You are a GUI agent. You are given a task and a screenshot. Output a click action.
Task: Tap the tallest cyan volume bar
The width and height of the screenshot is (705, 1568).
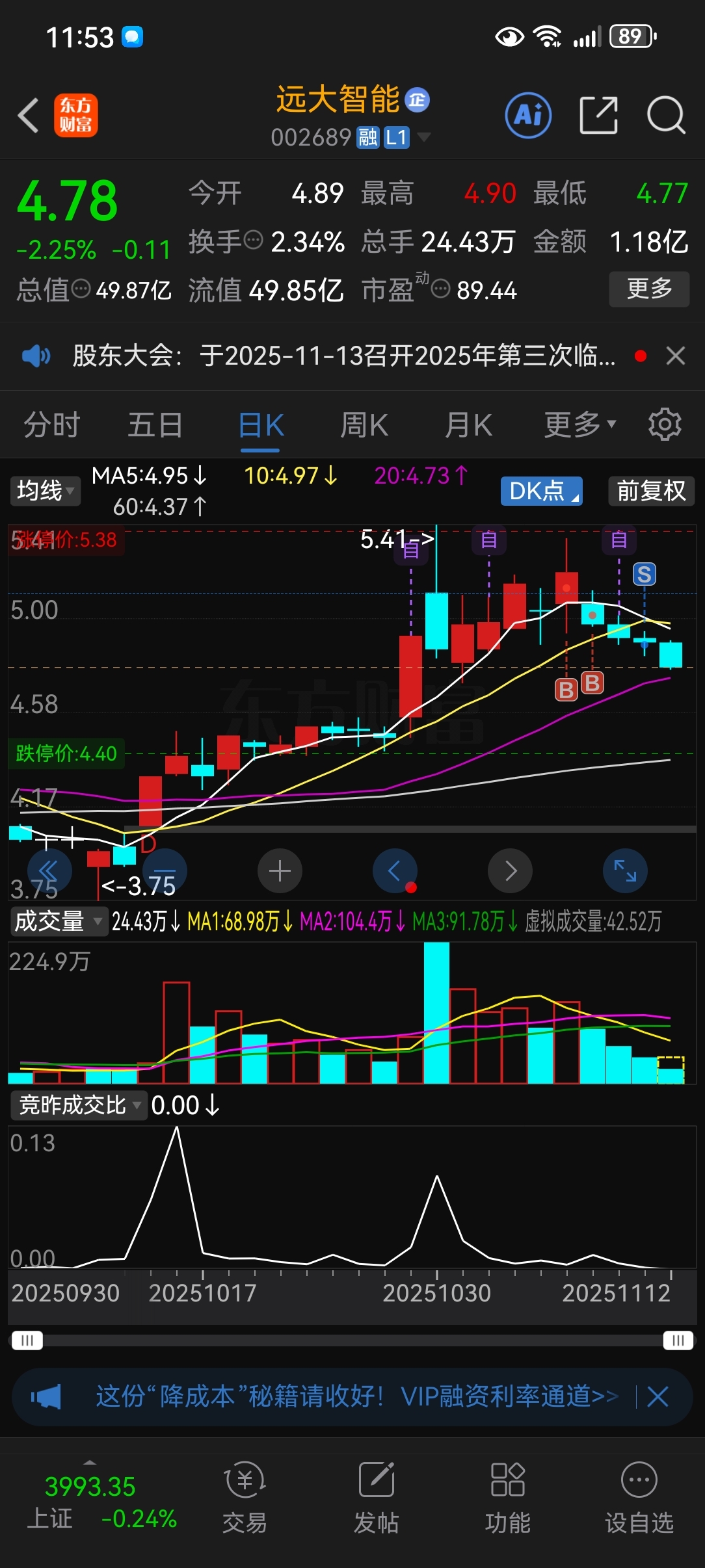click(x=436, y=1013)
